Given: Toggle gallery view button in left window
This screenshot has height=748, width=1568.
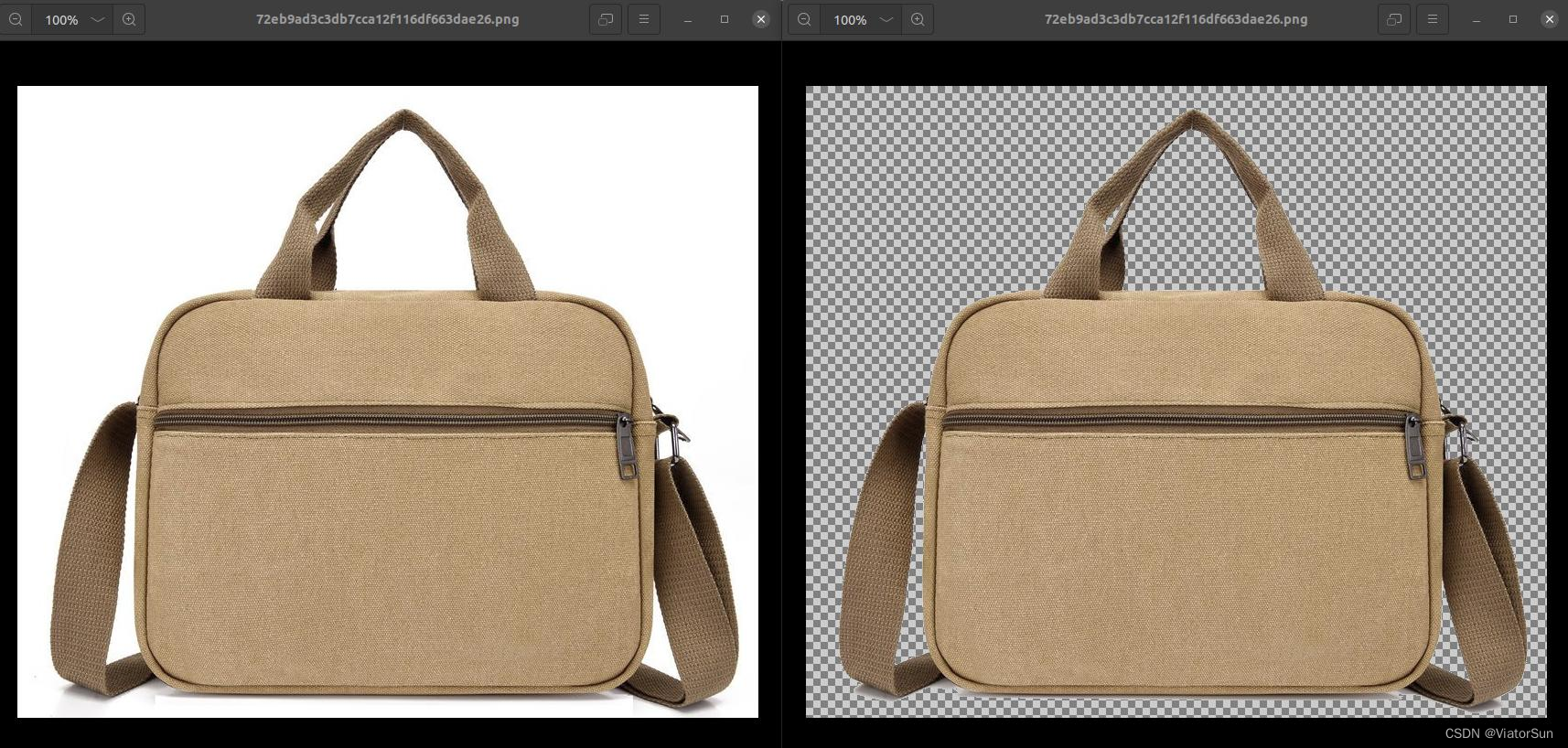Looking at the screenshot, I should [606, 19].
